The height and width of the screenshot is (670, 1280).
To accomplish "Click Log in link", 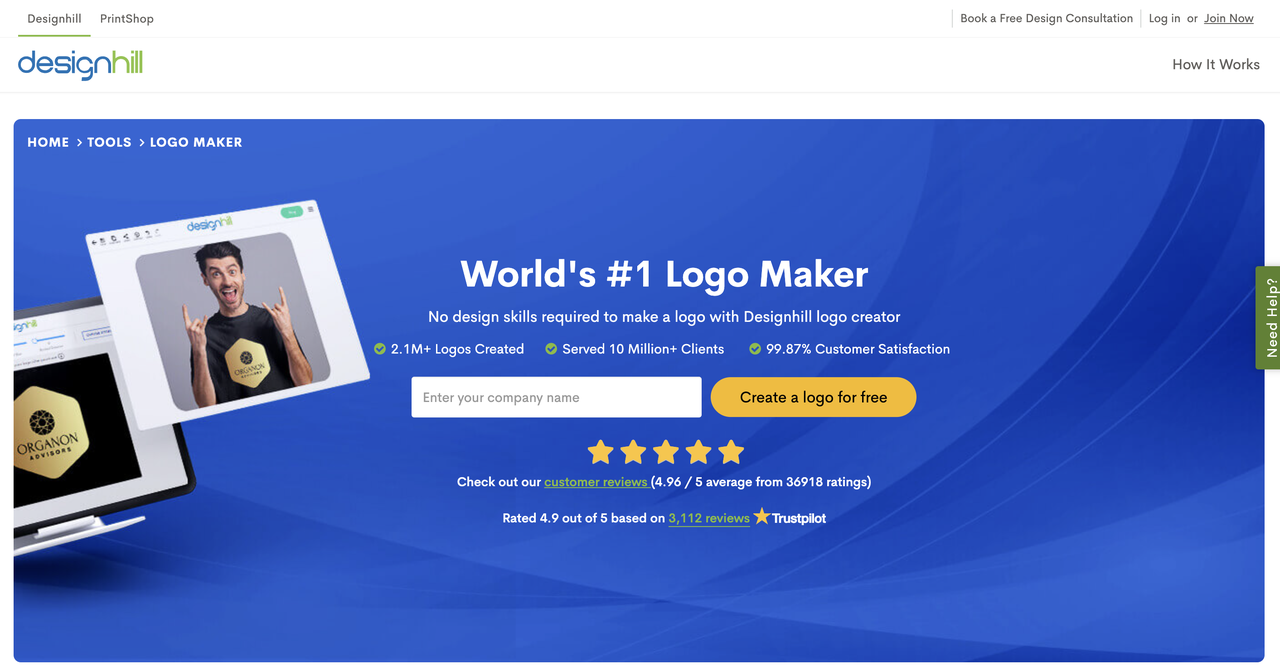I will (1164, 18).
